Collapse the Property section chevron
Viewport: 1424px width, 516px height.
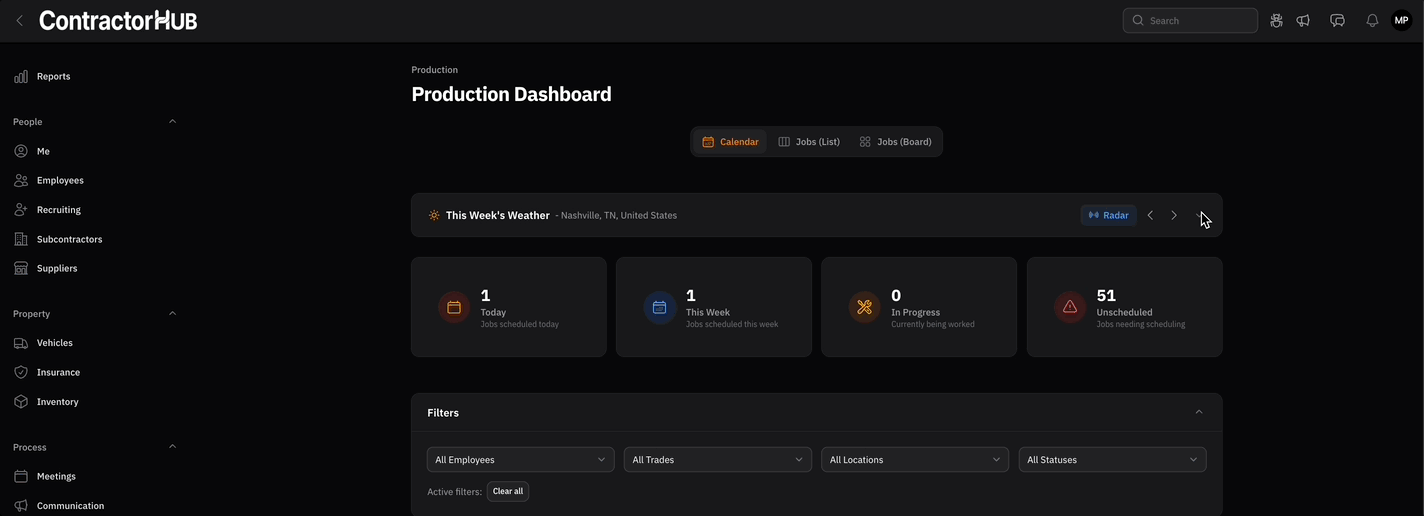(172, 313)
